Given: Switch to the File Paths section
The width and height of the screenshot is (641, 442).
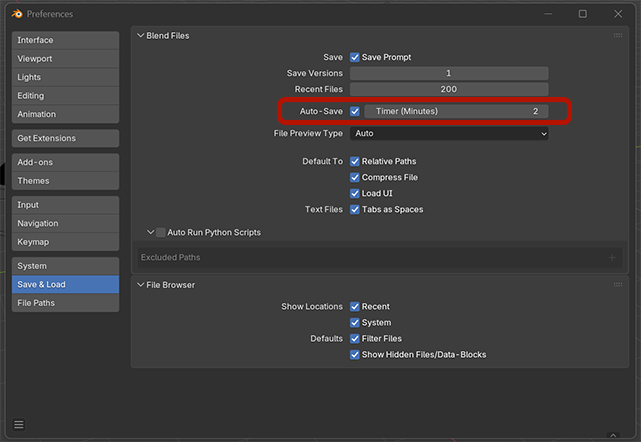Looking at the screenshot, I should (65, 303).
